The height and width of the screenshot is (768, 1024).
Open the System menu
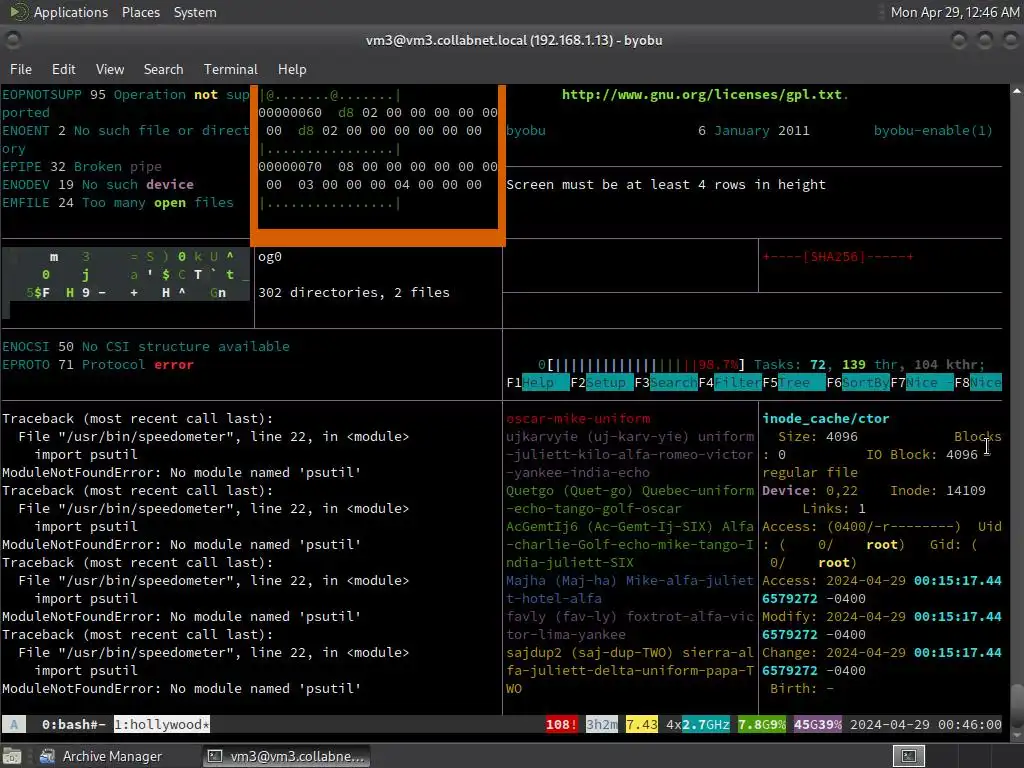[195, 12]
